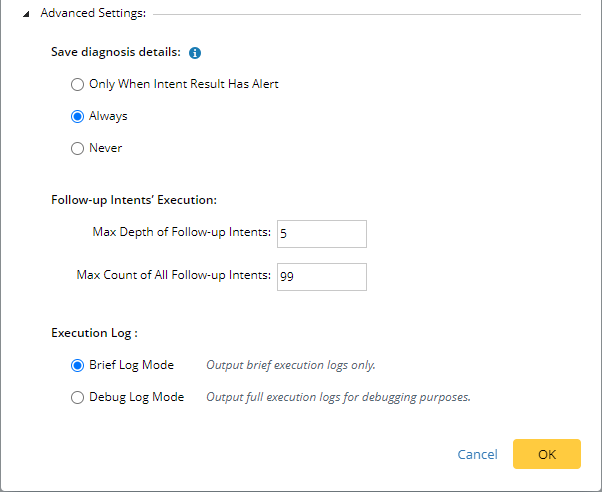Click the 'Brief Log Mode' label text

click(x=131, y=365)
